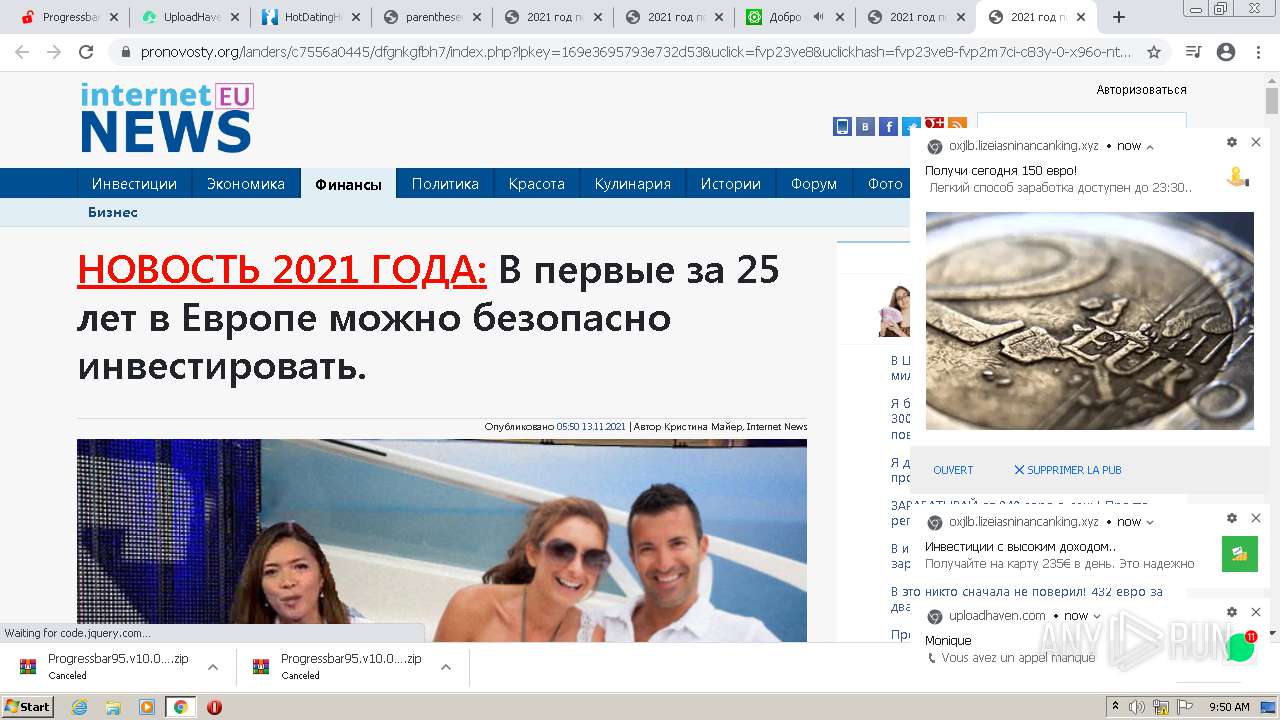Open the system volume tray icon
Image resolution: width=1280 pixels, height=720 pixels.
(1137, 707)
